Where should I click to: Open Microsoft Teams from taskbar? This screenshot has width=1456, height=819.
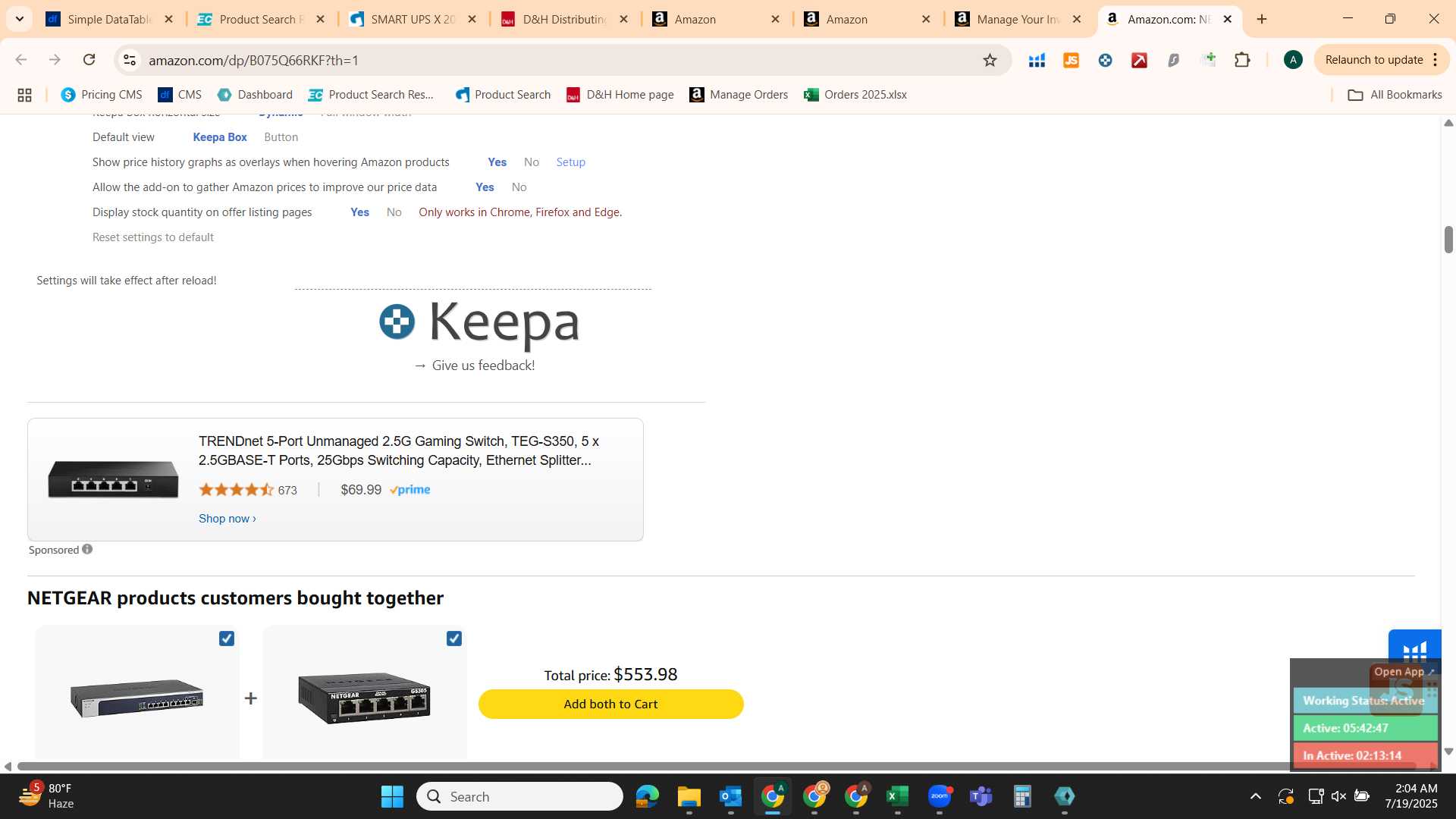click(981, 797)
